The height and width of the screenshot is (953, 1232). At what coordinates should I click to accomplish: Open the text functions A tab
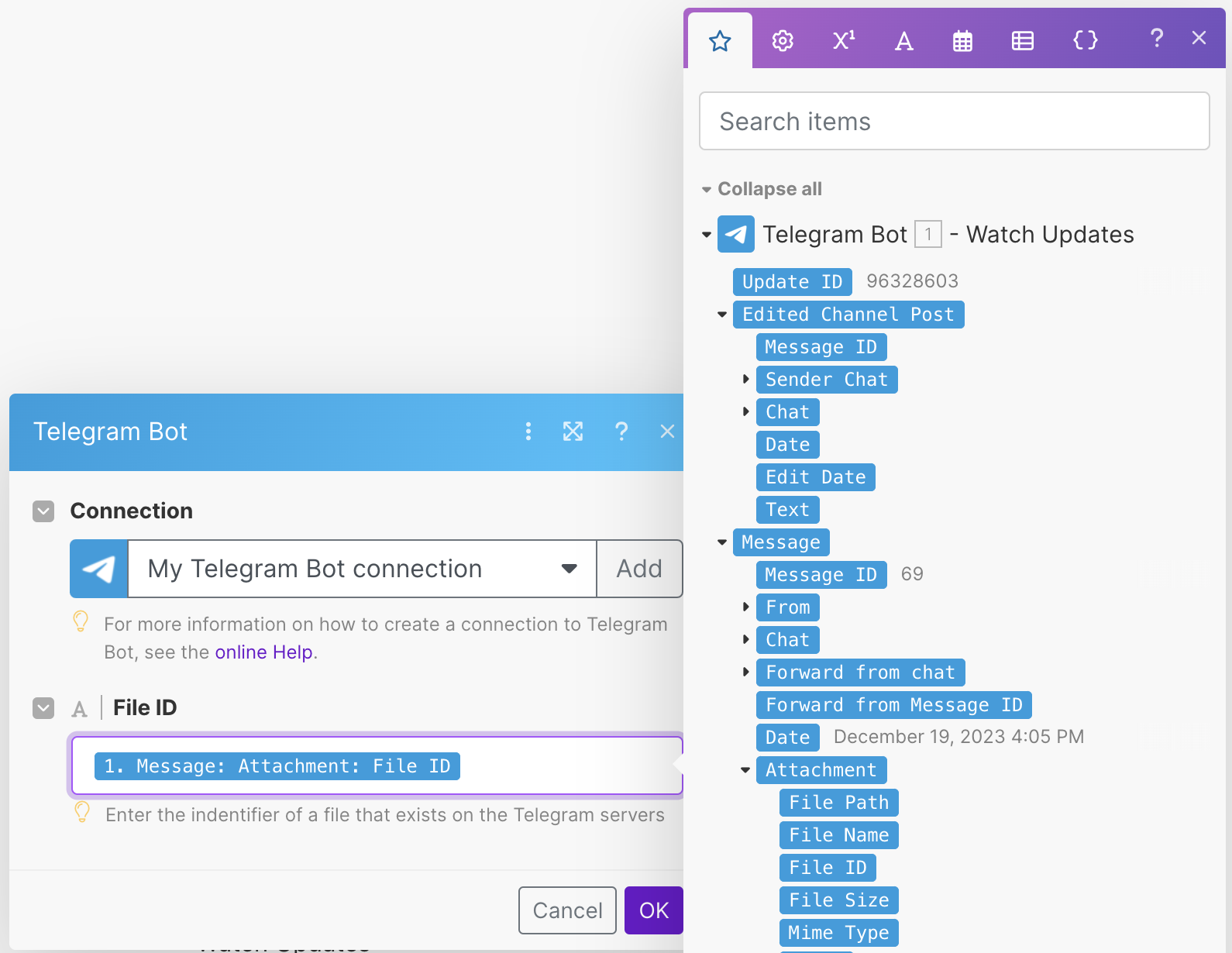[903, 40]
